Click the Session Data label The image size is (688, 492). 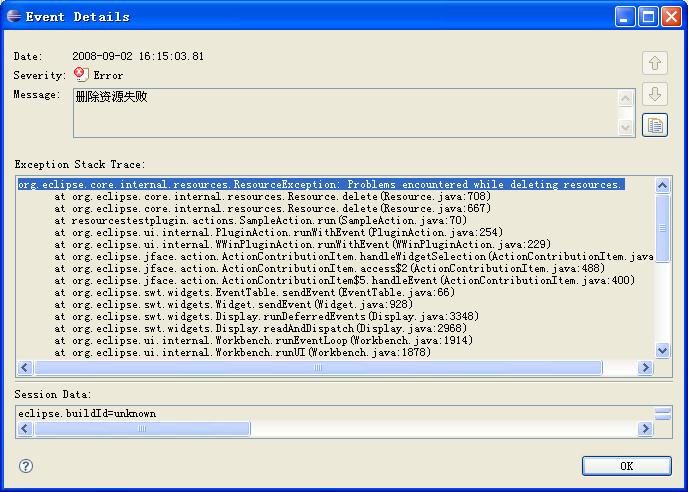pos(53,394)
